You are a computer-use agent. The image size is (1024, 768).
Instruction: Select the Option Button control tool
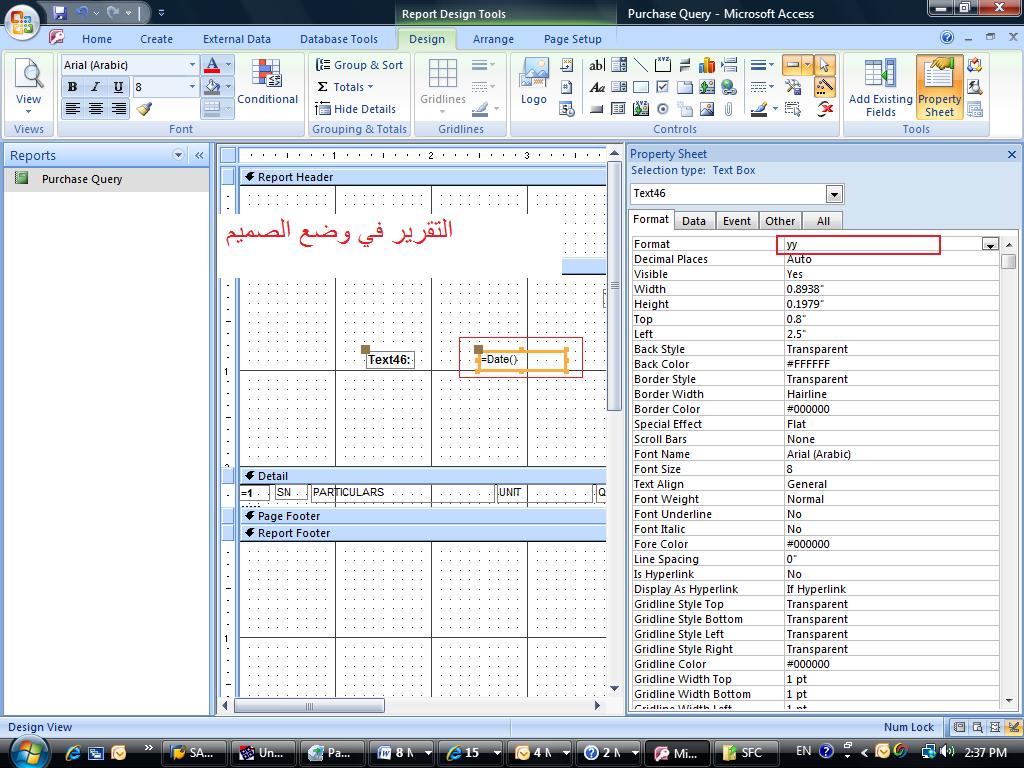click(x=663, y=109)
